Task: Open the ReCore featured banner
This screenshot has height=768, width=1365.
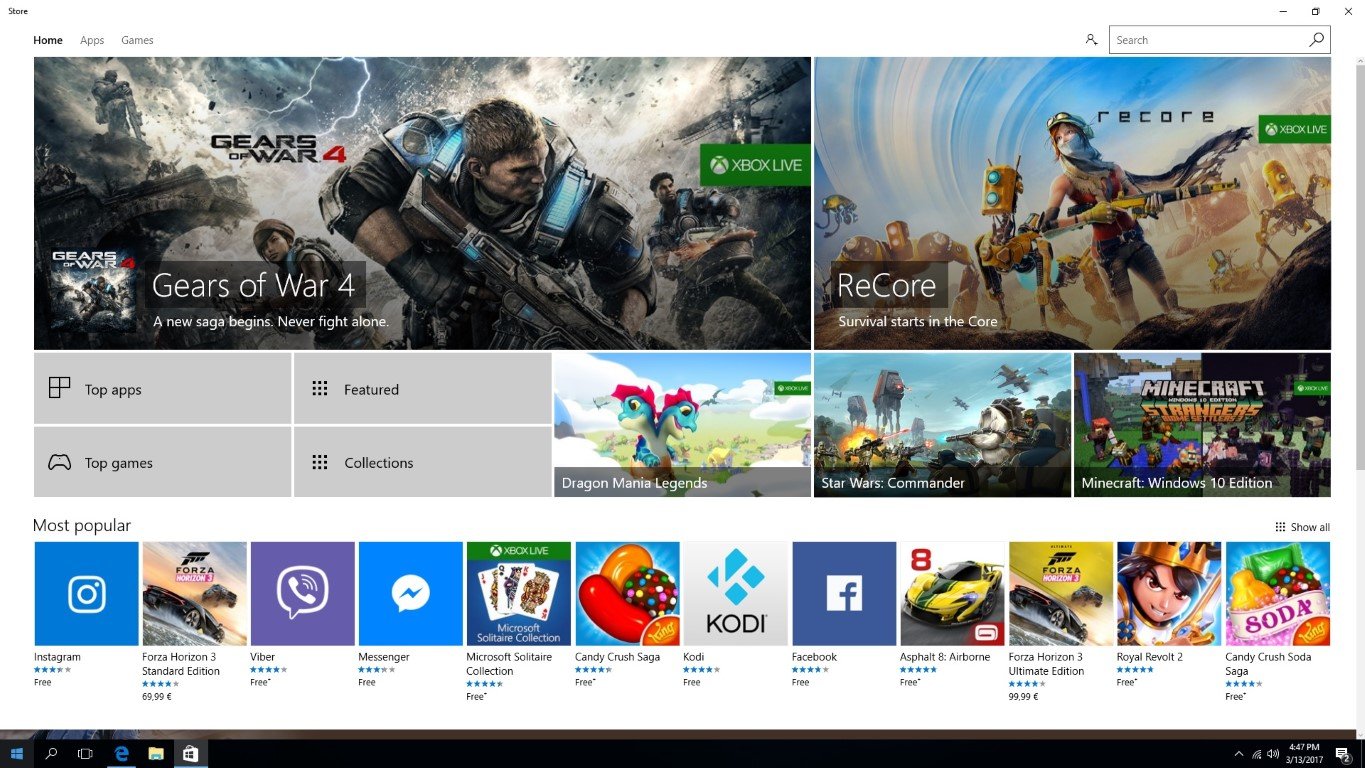Action: (x=1072, y=203)
